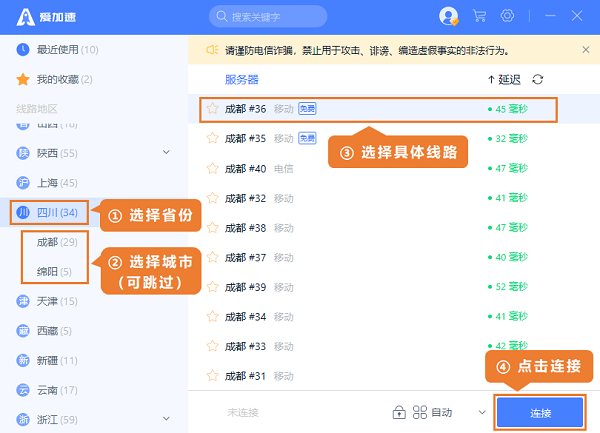Screen dimensions: 600x433
Task: Click the 连接 connect button
Action: coord(540,413)
